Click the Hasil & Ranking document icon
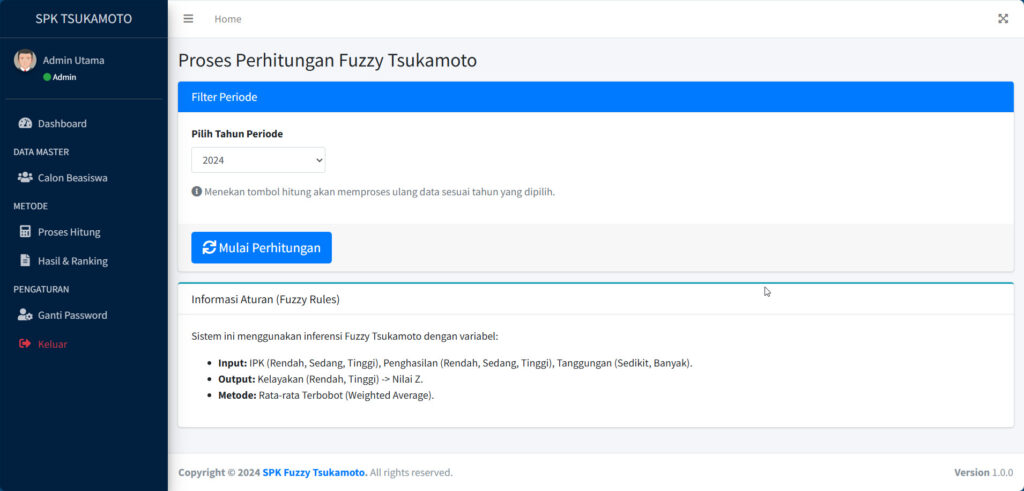The width and height of the screenshot is (1024, 491). click(x=25, y=261)
